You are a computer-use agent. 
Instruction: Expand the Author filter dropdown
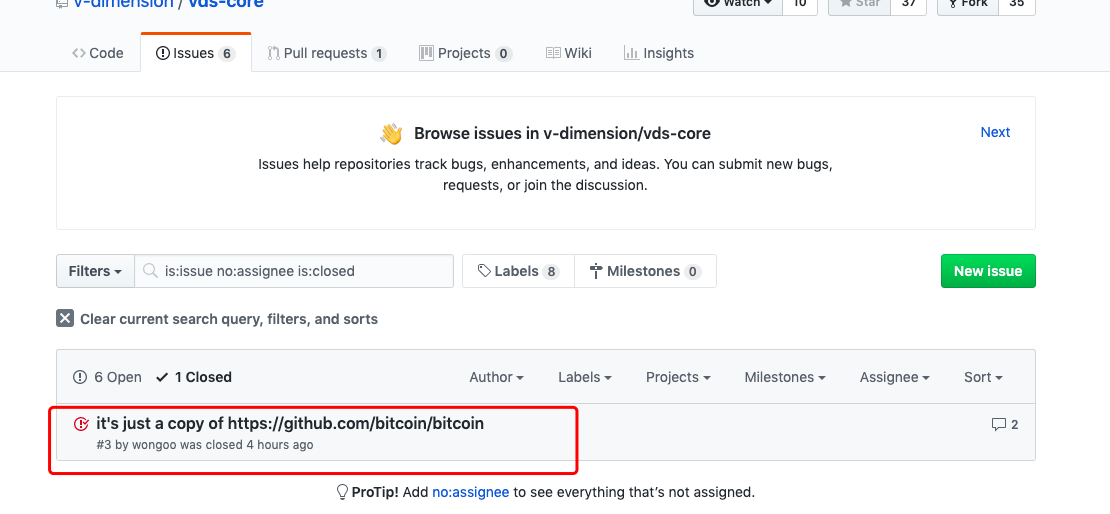pos(496,377)
